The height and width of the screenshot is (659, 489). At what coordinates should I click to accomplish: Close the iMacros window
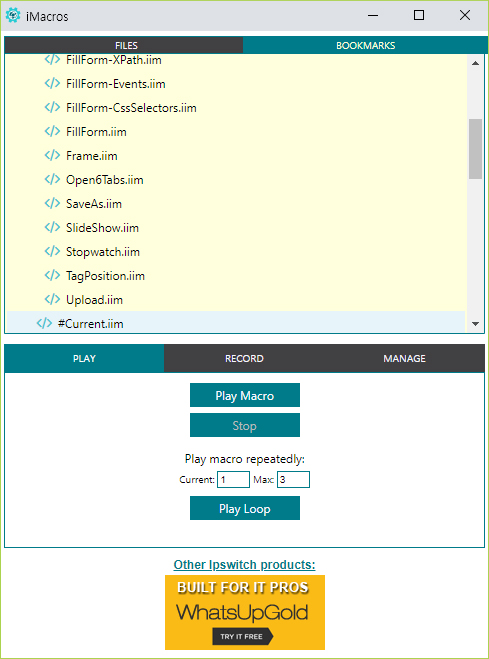click(x=465, y=16)
